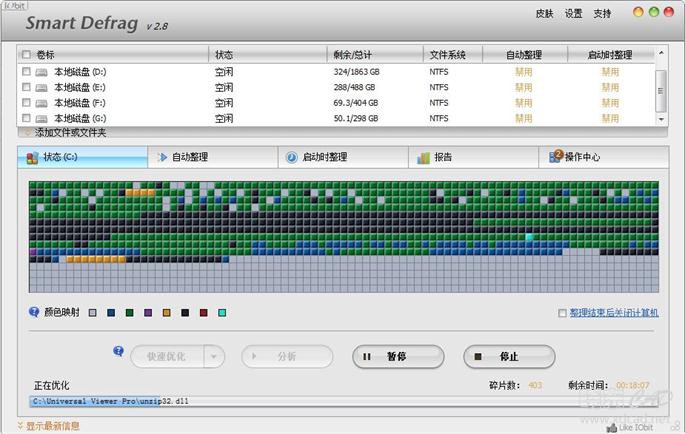The height and width of the screenshot is (434, 685).
Task: Check the 本地磁盘 (D:) checkbox
Action: click(x=26, y=72)
